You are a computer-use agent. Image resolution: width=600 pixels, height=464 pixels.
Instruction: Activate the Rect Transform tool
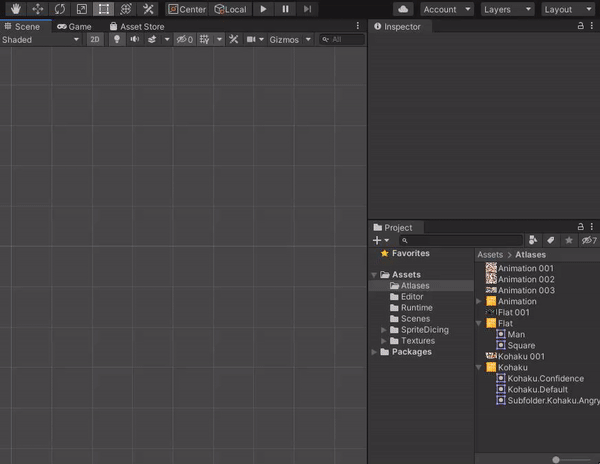[104, 9]
